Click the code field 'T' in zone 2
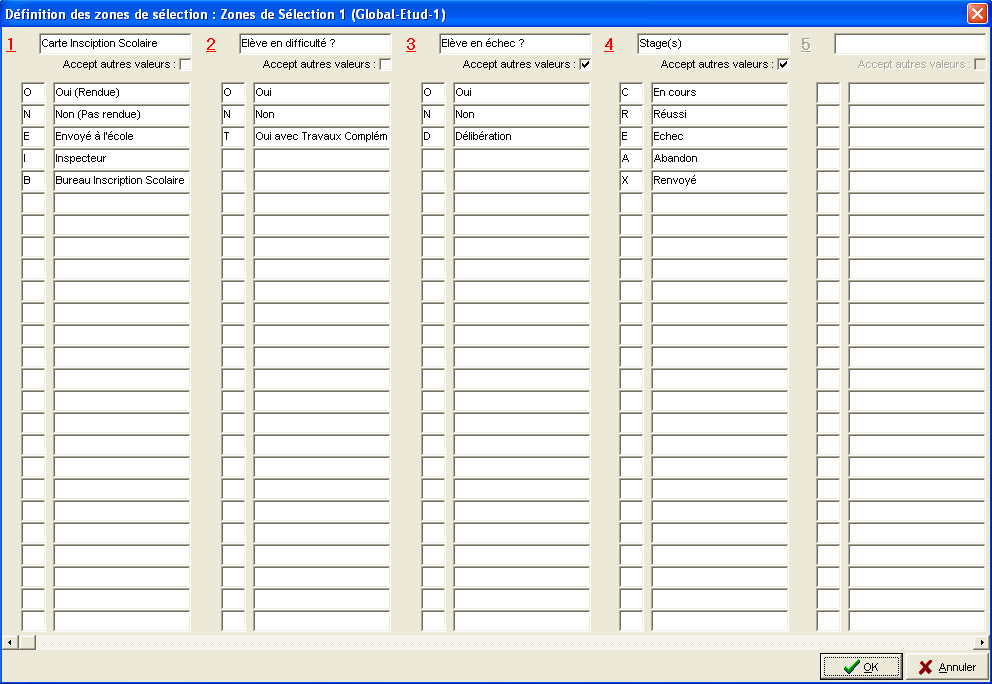The height and width of the screenshot is (684, 992). (233, 137)
